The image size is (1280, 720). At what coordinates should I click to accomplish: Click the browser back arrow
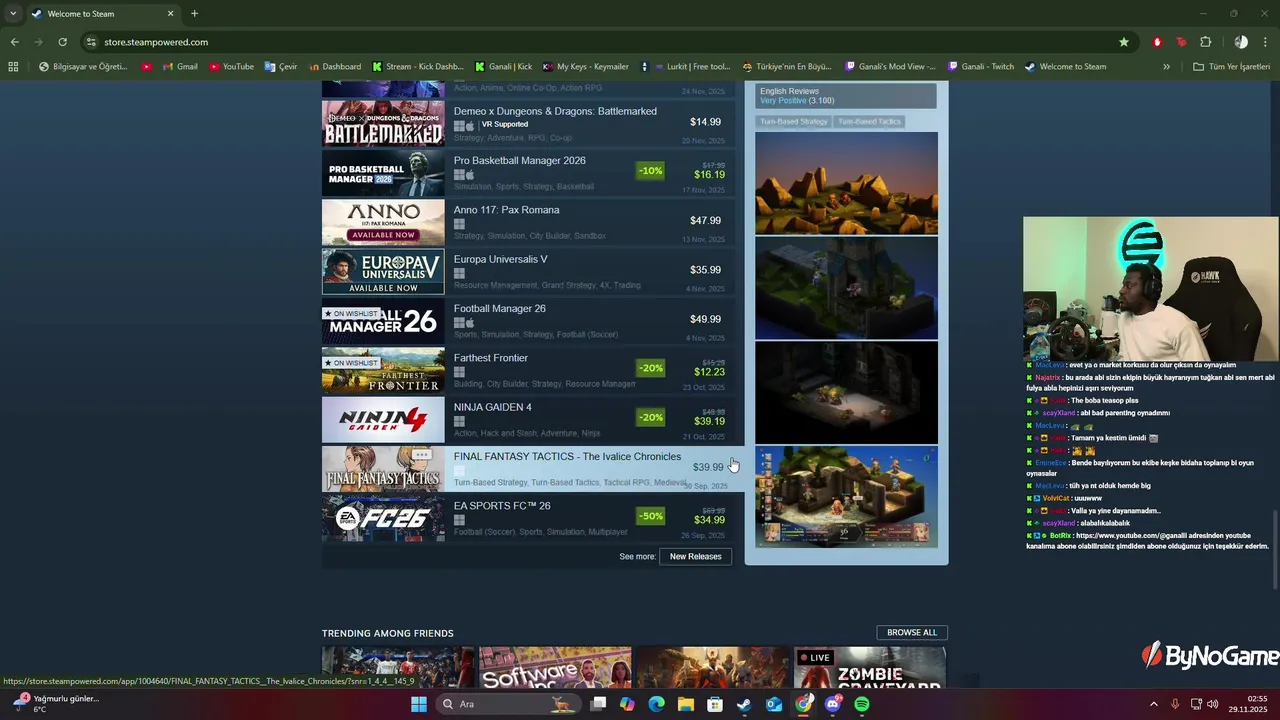14,42
